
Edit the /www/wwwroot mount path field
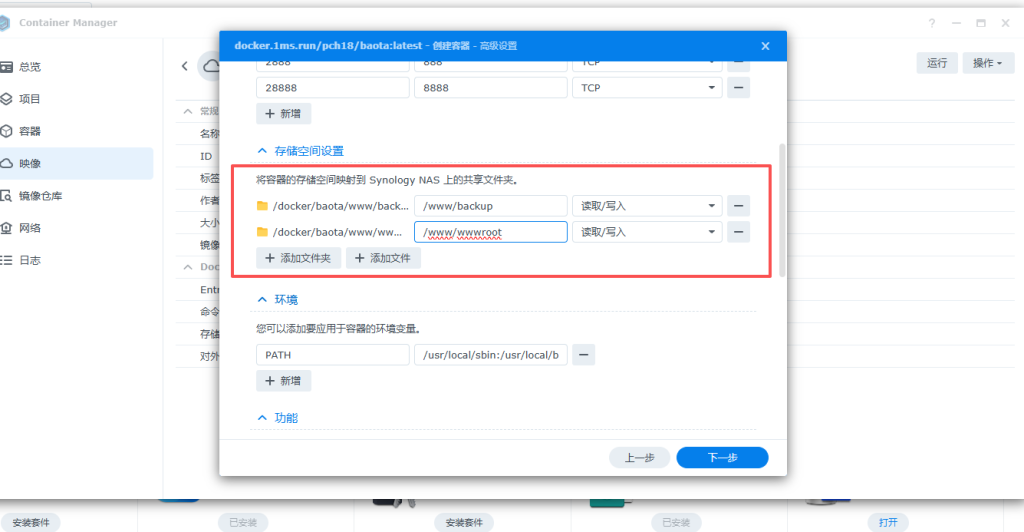coord(490,232)
